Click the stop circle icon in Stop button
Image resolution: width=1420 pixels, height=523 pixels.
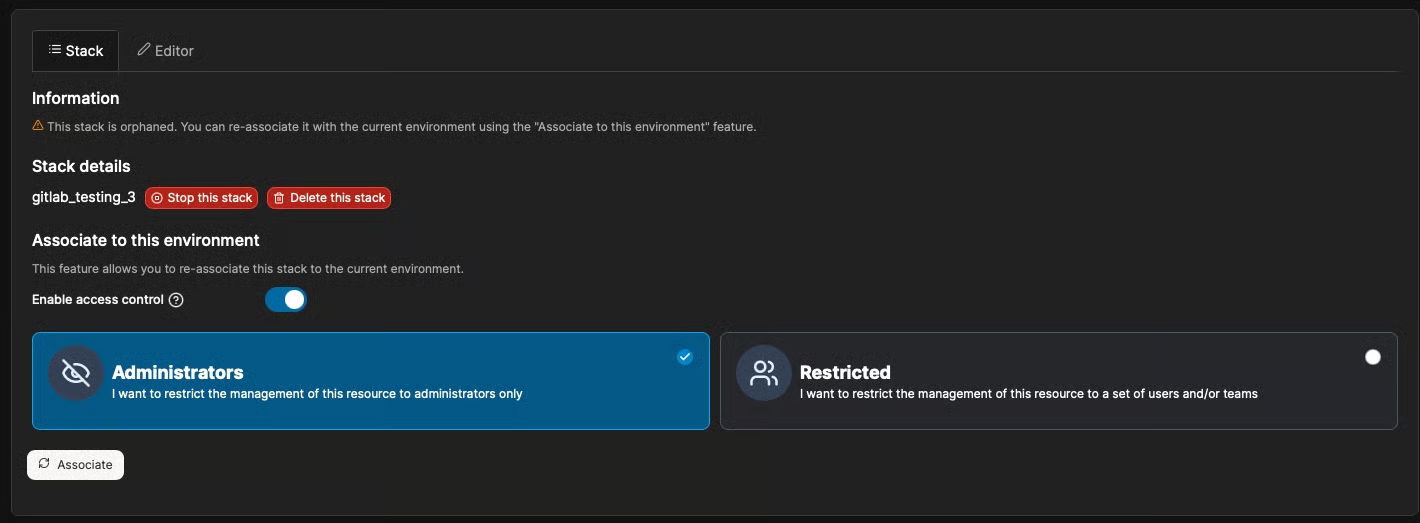[x=157, y=198]
